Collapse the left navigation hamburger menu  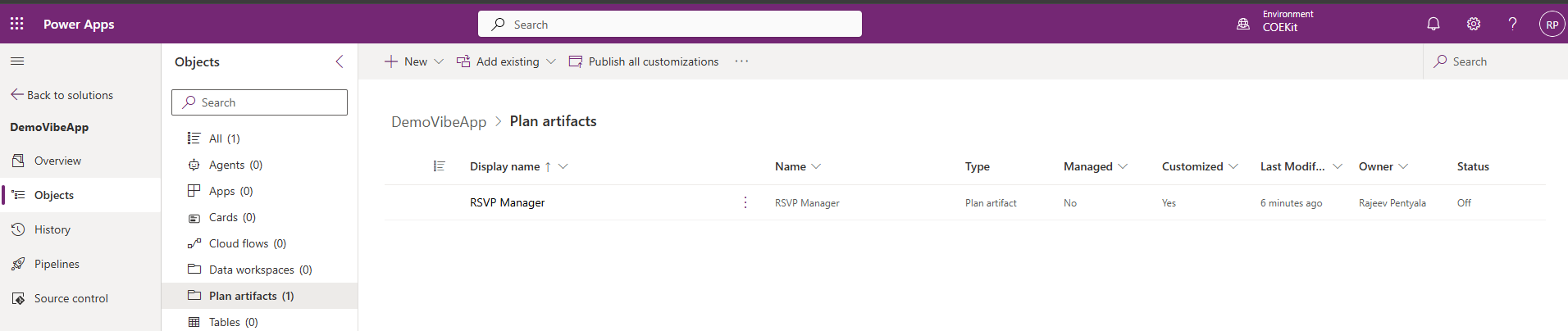click(x=17, y=61)
